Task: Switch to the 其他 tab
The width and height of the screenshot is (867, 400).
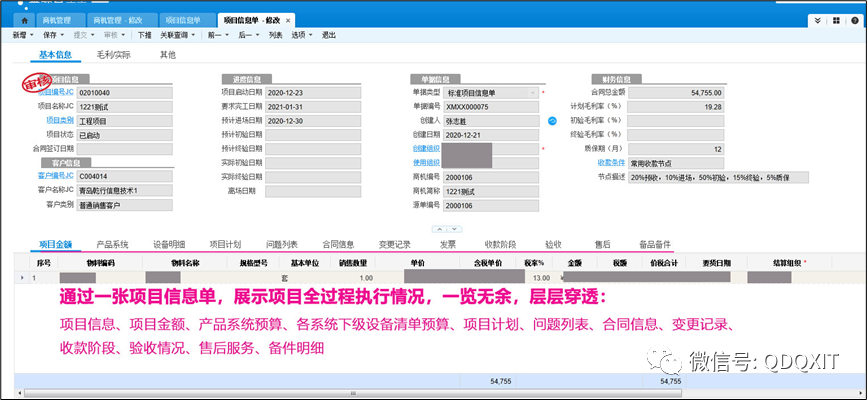Action: click(168, 55)
